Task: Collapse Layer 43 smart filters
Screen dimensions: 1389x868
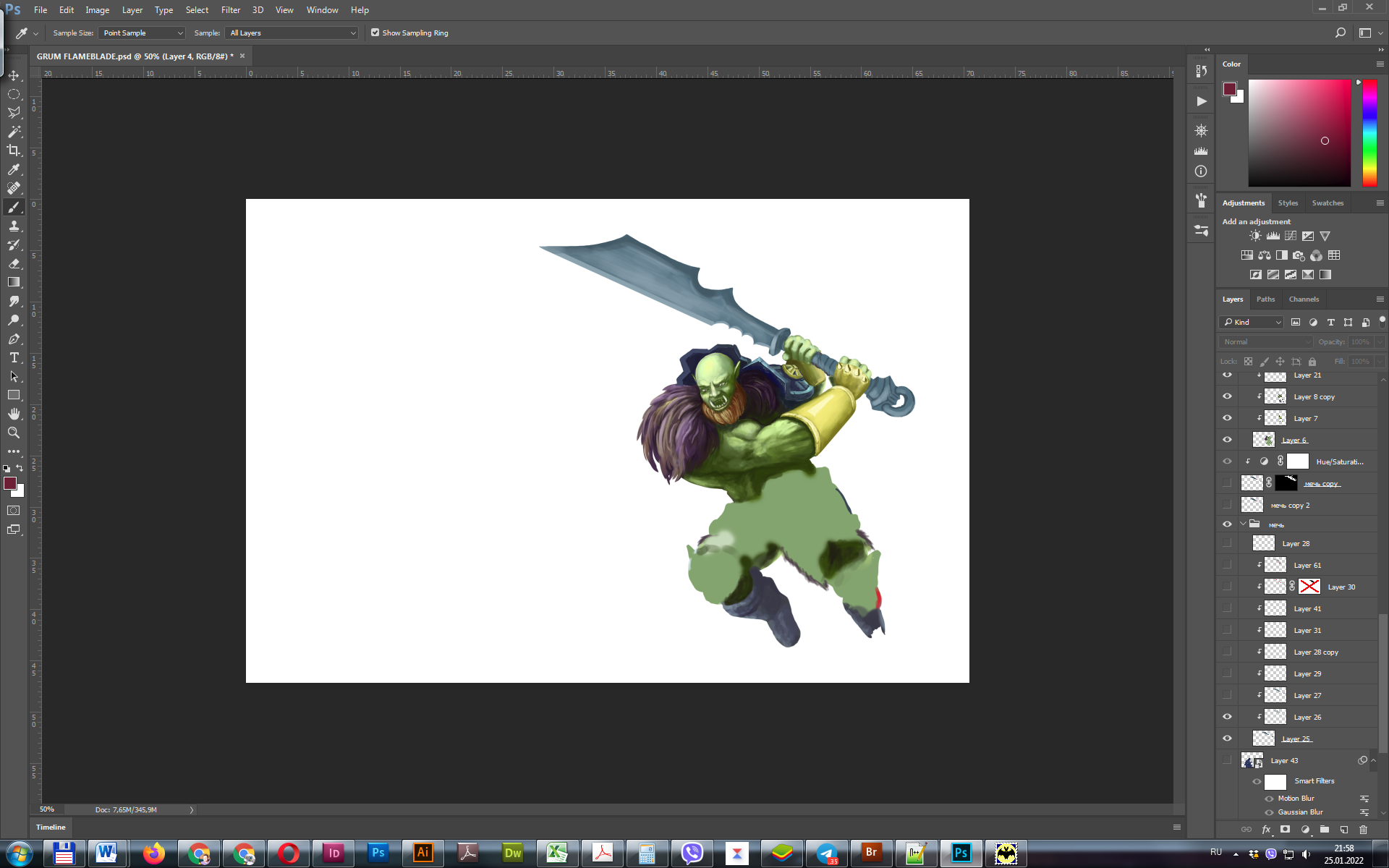Action: tap(1373, 760)
